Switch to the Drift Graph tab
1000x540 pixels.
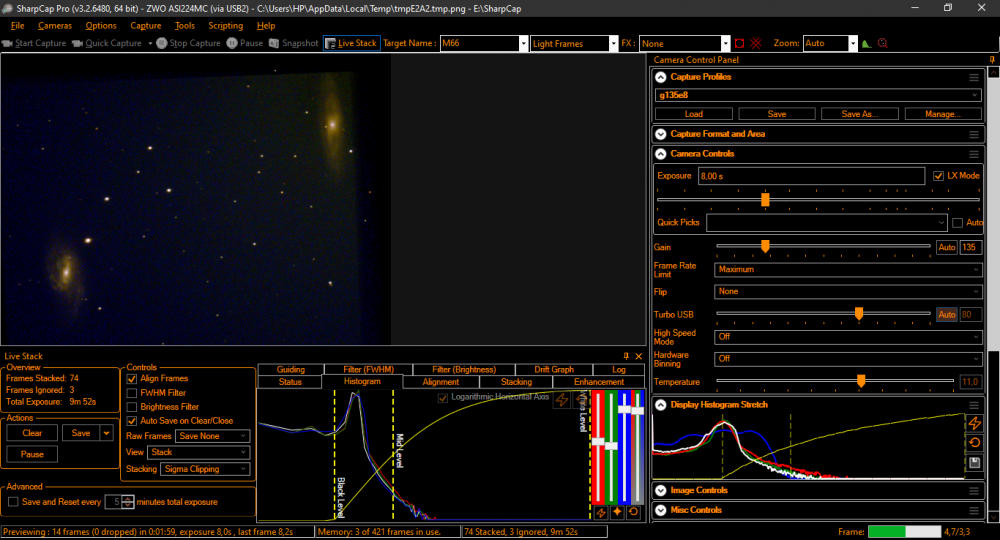click(x=554, y=369)
